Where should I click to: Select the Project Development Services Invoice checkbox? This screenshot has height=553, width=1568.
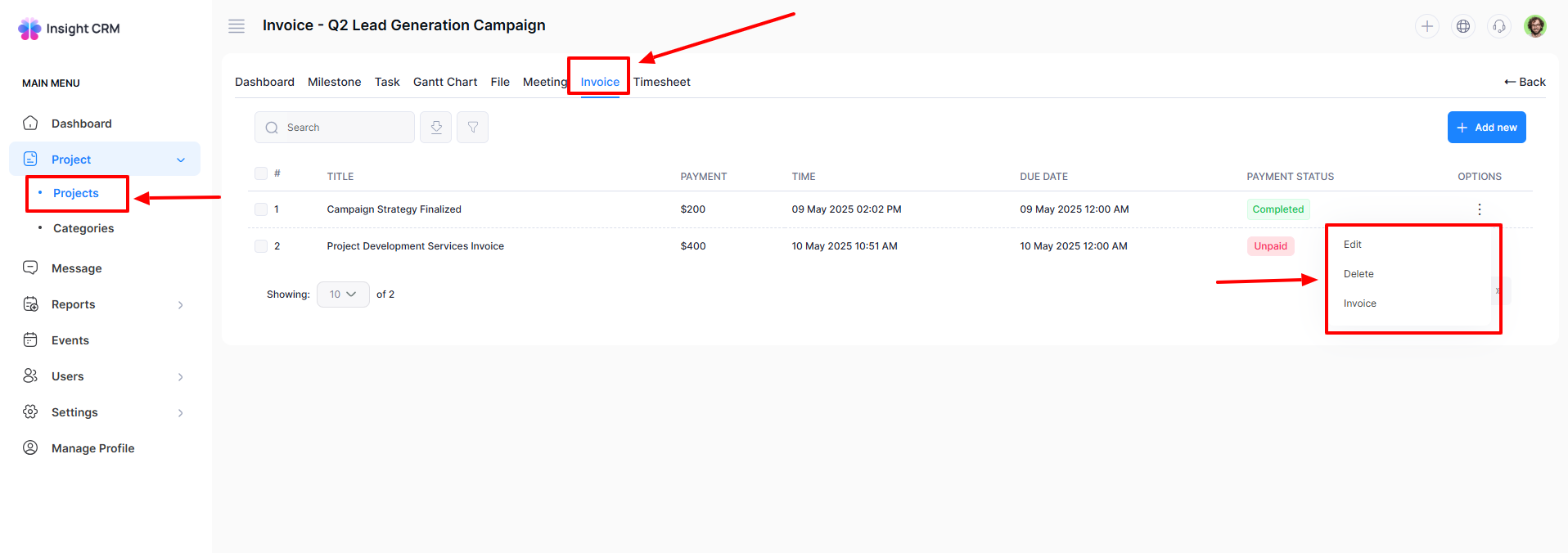[x=261, y=246]
